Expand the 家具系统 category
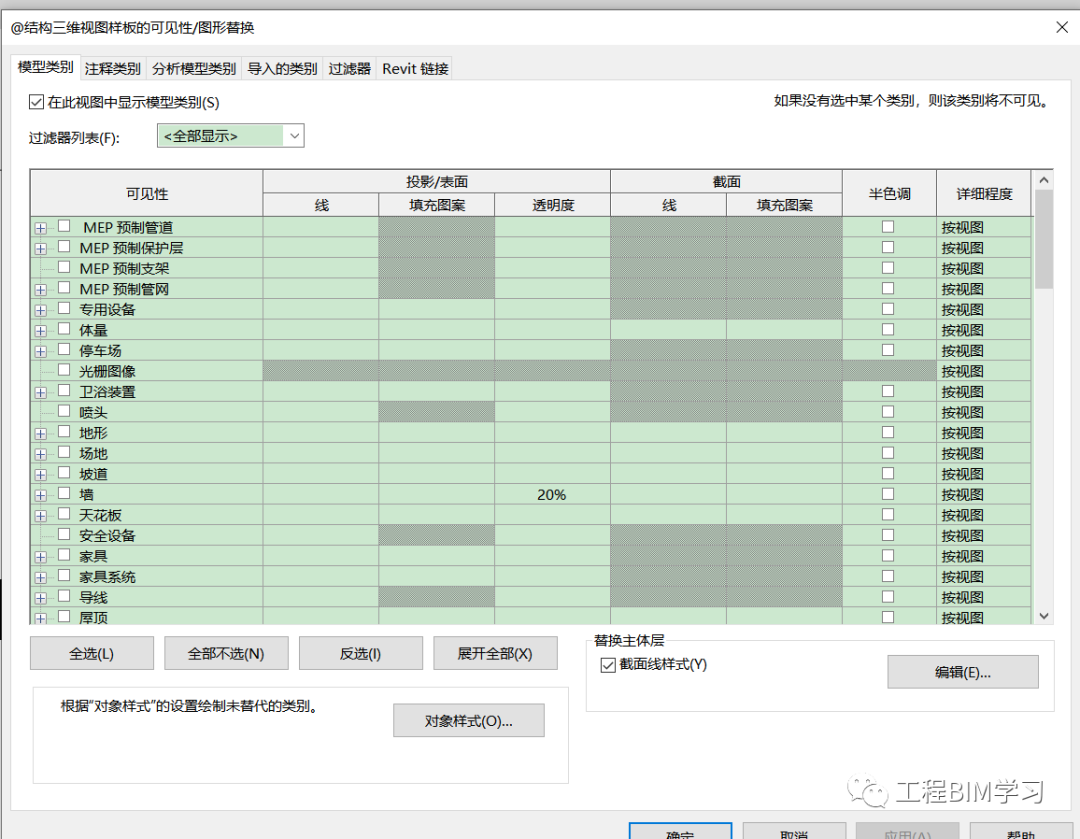The image size is (1080, 839). [41, 578]
